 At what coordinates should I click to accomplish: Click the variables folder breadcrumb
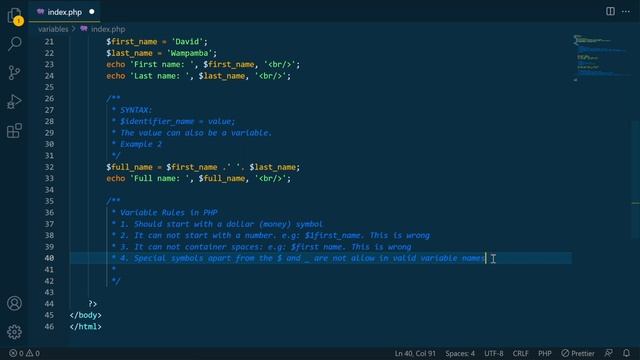(53, 29)
